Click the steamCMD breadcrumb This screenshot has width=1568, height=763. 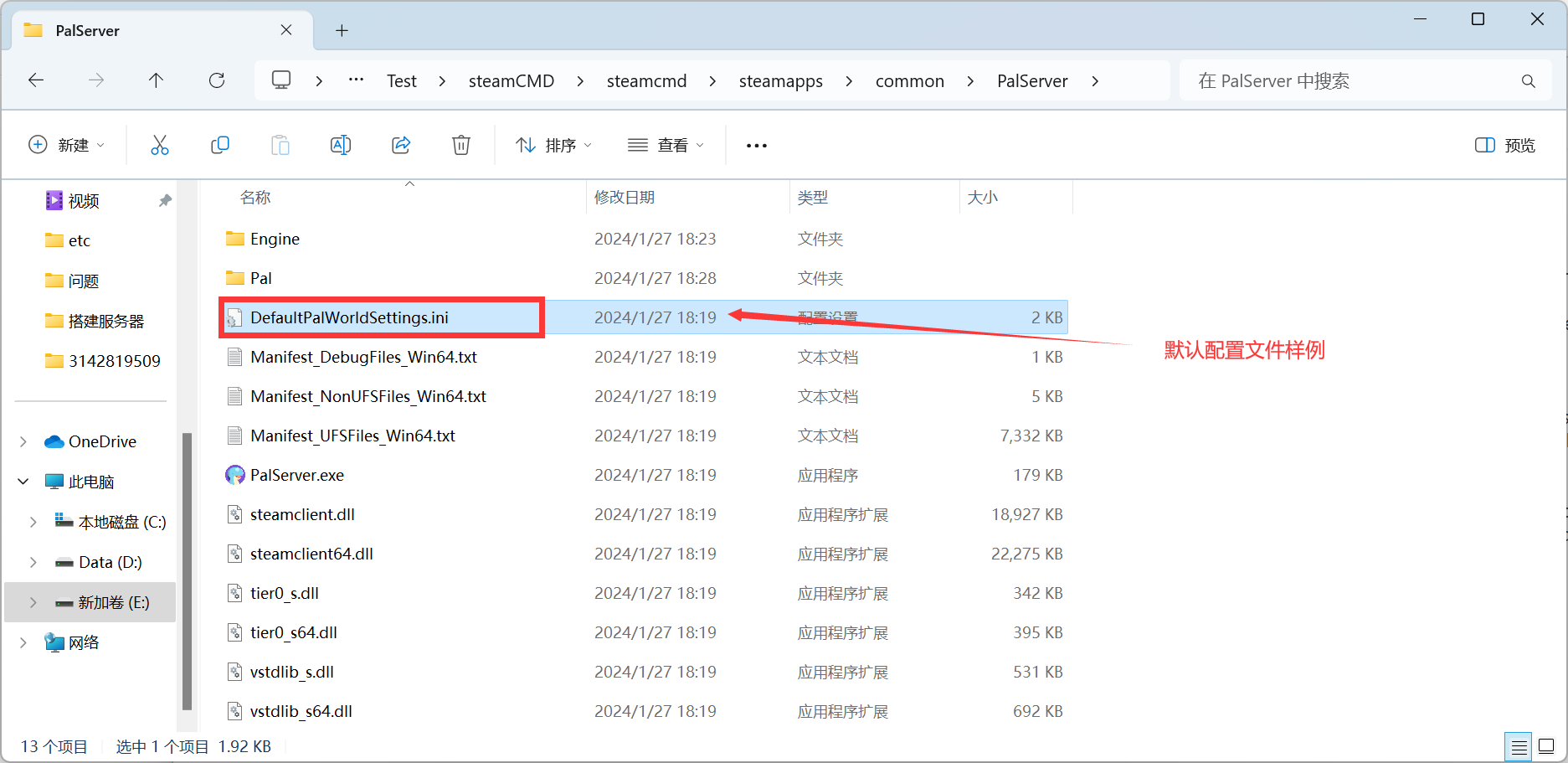(512, 81)
